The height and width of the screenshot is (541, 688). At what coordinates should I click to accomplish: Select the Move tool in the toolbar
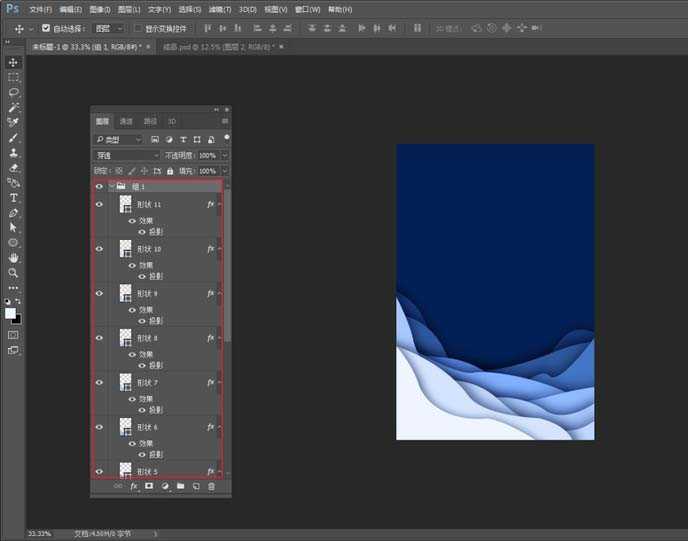point(14,62)
